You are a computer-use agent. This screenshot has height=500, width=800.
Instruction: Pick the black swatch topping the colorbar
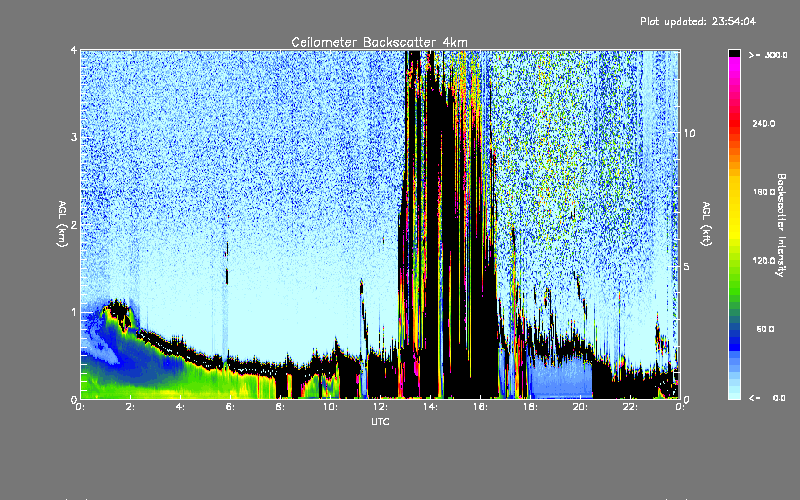[734, 53]
